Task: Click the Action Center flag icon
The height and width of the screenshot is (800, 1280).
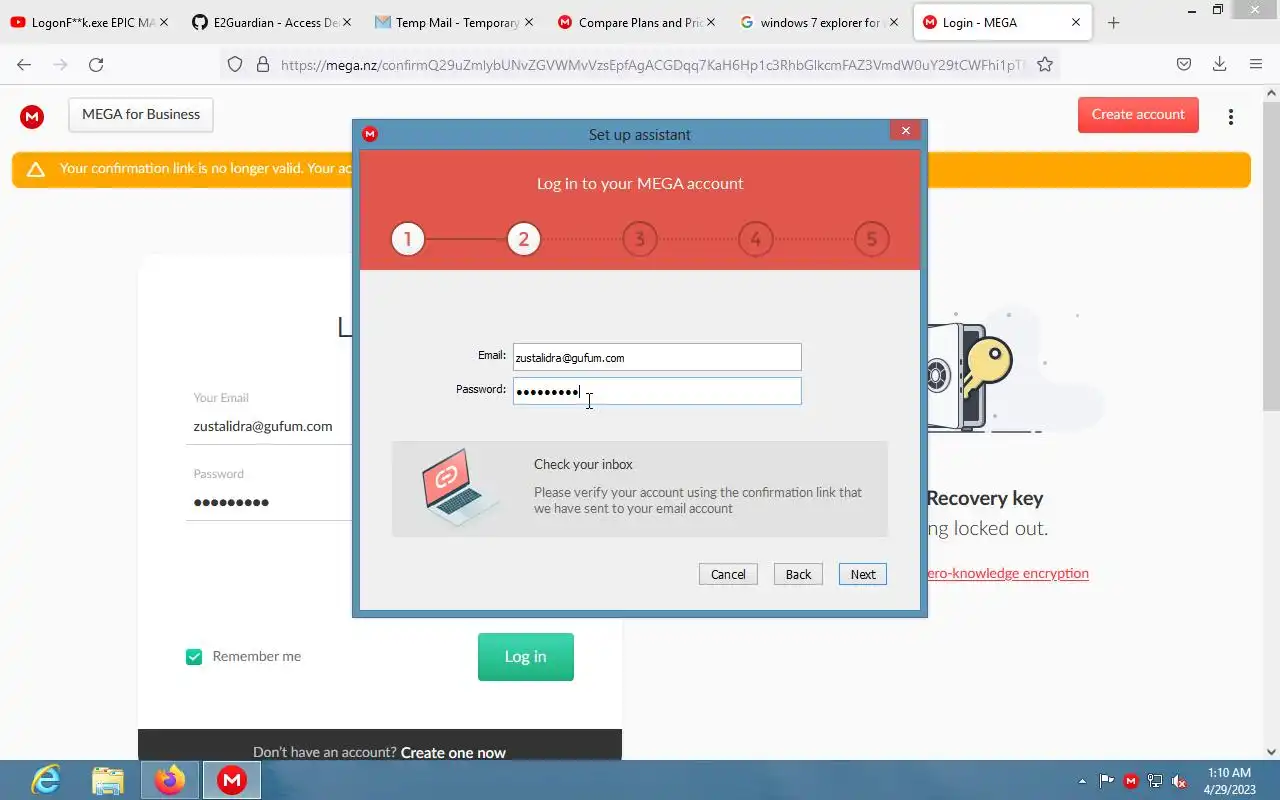Action: [x=1107, y=781]
